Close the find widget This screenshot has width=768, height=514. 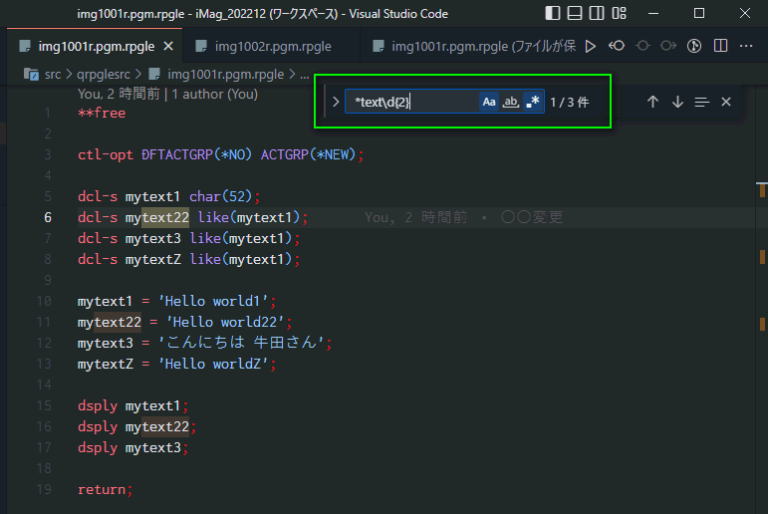coord(726,102)
